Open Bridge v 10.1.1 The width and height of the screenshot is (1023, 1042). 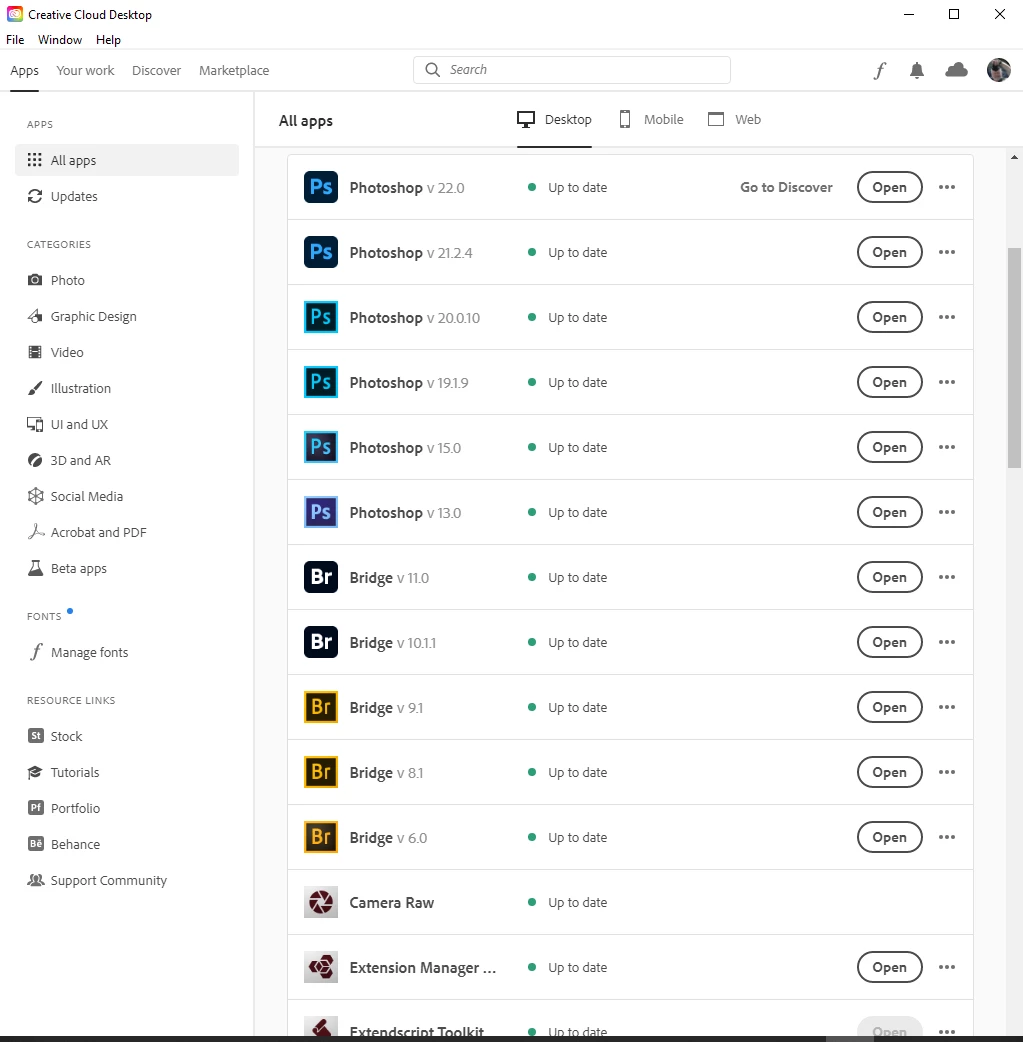pos(889,642)
